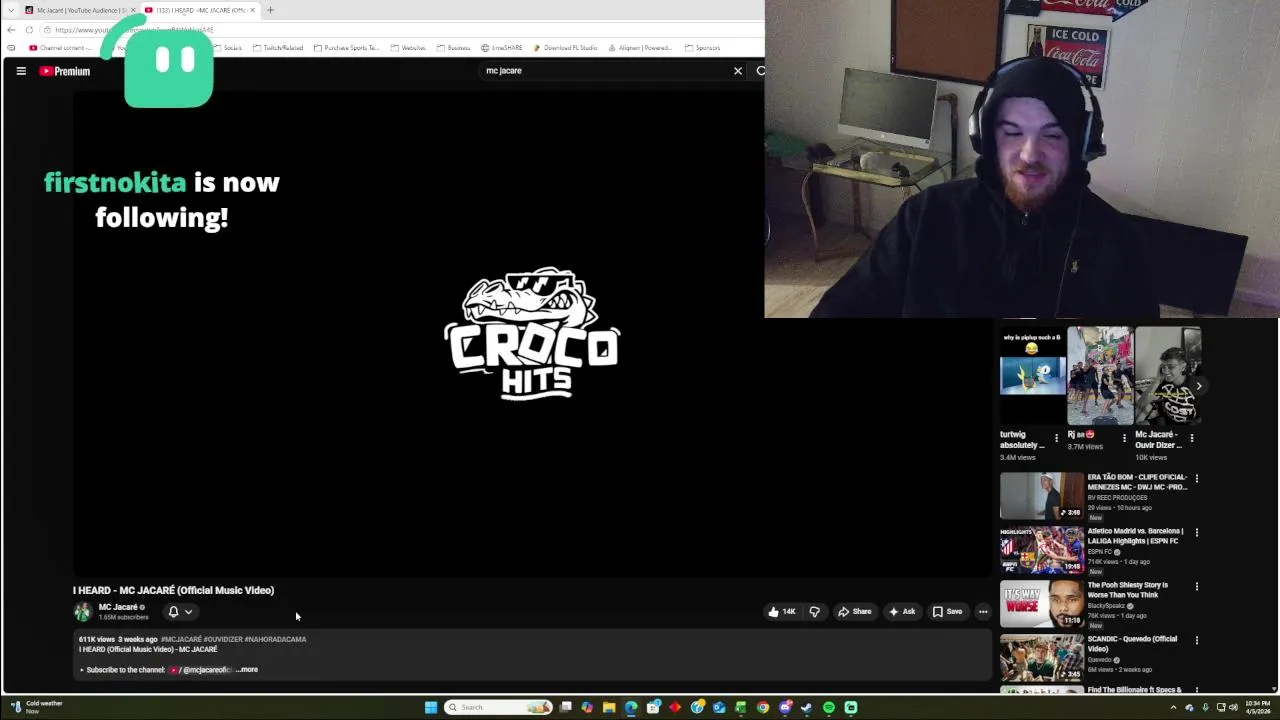Open options for 'Atletico Madrid vs. Barcelona' video
The width and height of the screenshot is (1280, 720).
coord(1196,533)
